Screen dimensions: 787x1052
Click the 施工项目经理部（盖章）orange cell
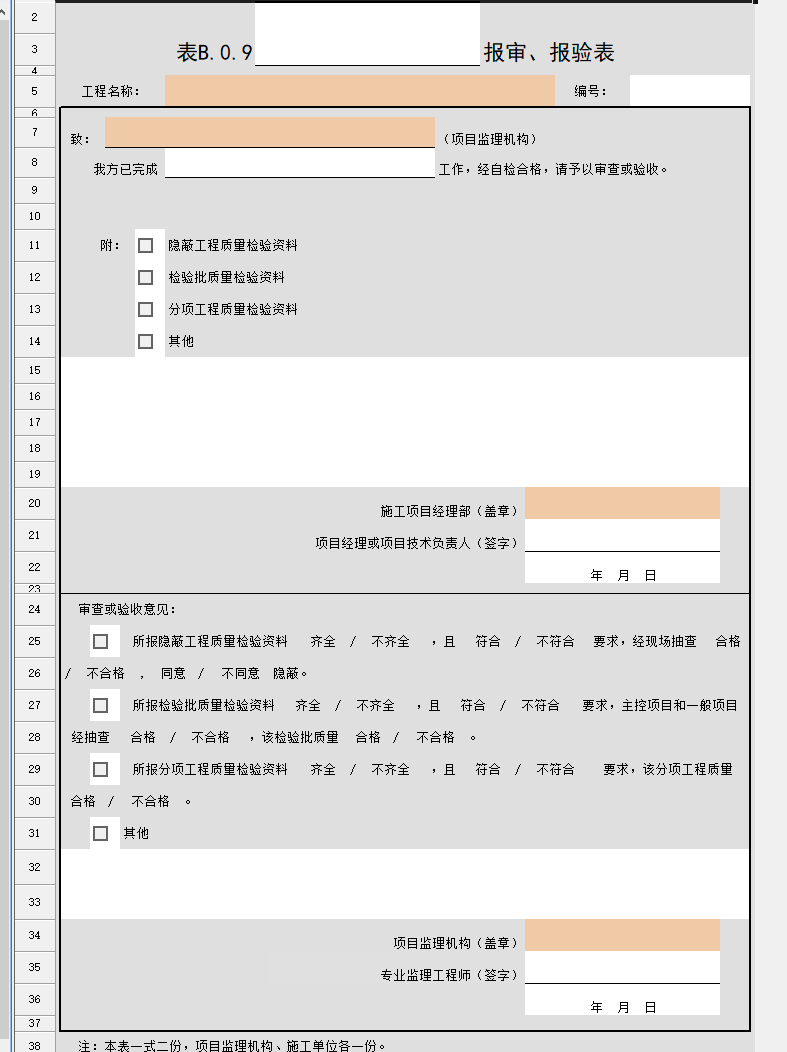tap(622, 503)
